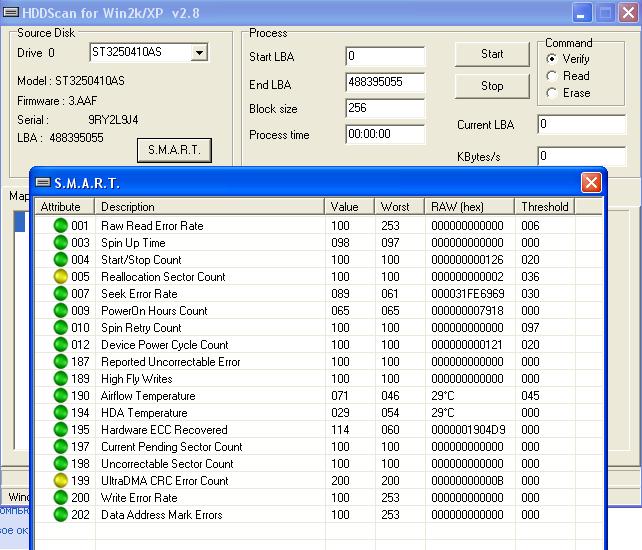Open the S.M.A.R.T. report button

(174, 150)
